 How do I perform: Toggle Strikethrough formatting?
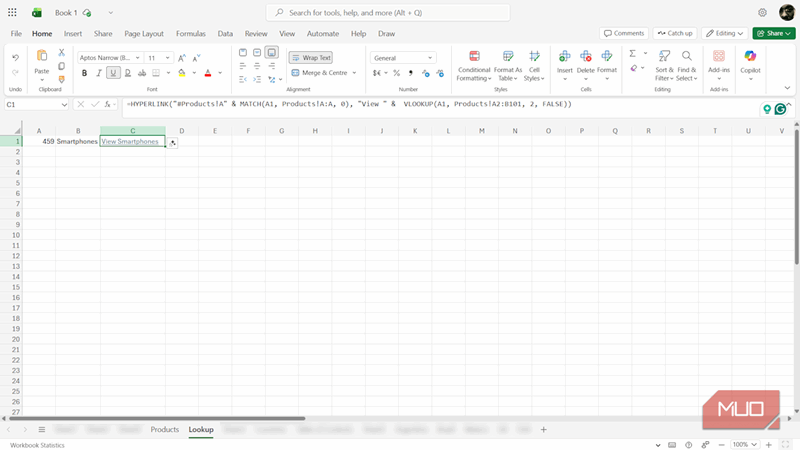click(142, 73)
